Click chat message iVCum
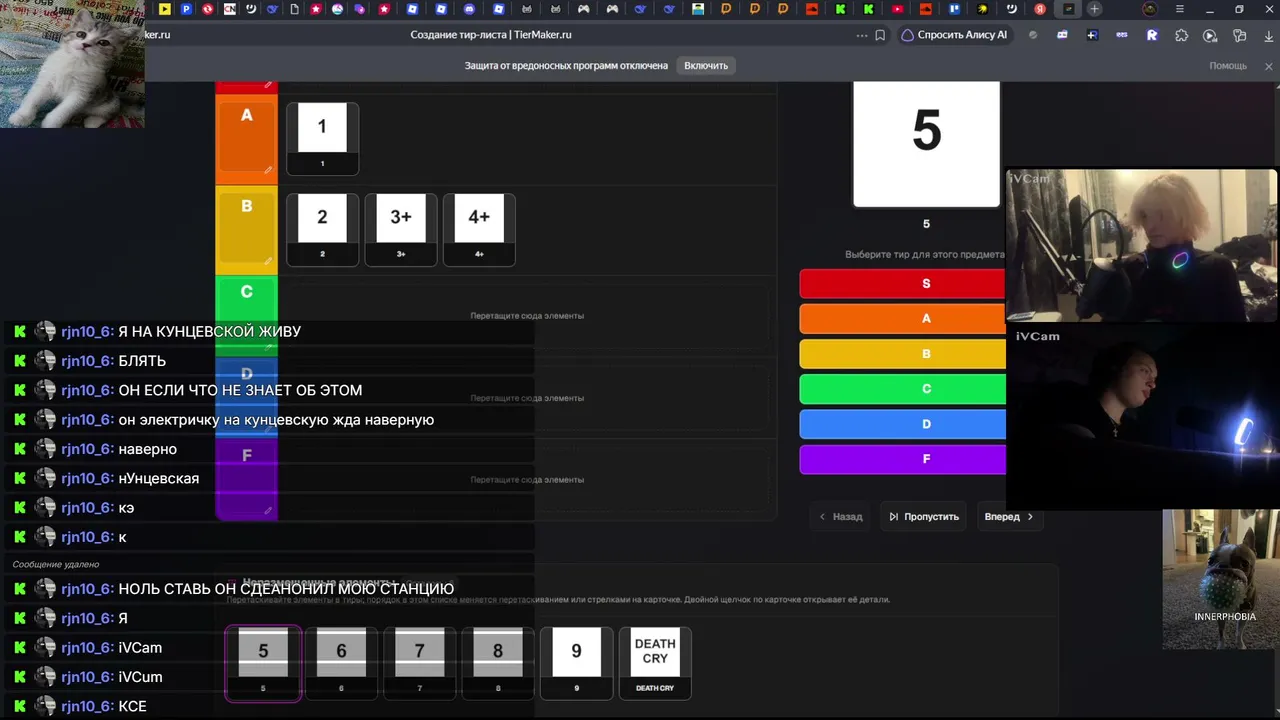 140,677
